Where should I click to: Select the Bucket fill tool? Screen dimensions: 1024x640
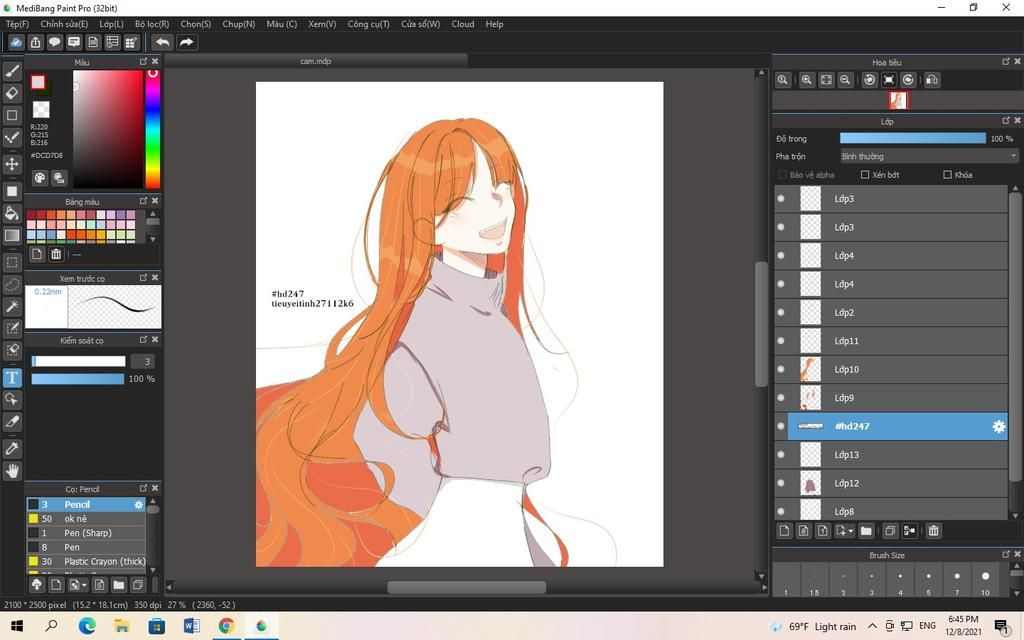[x=12, y=213]
